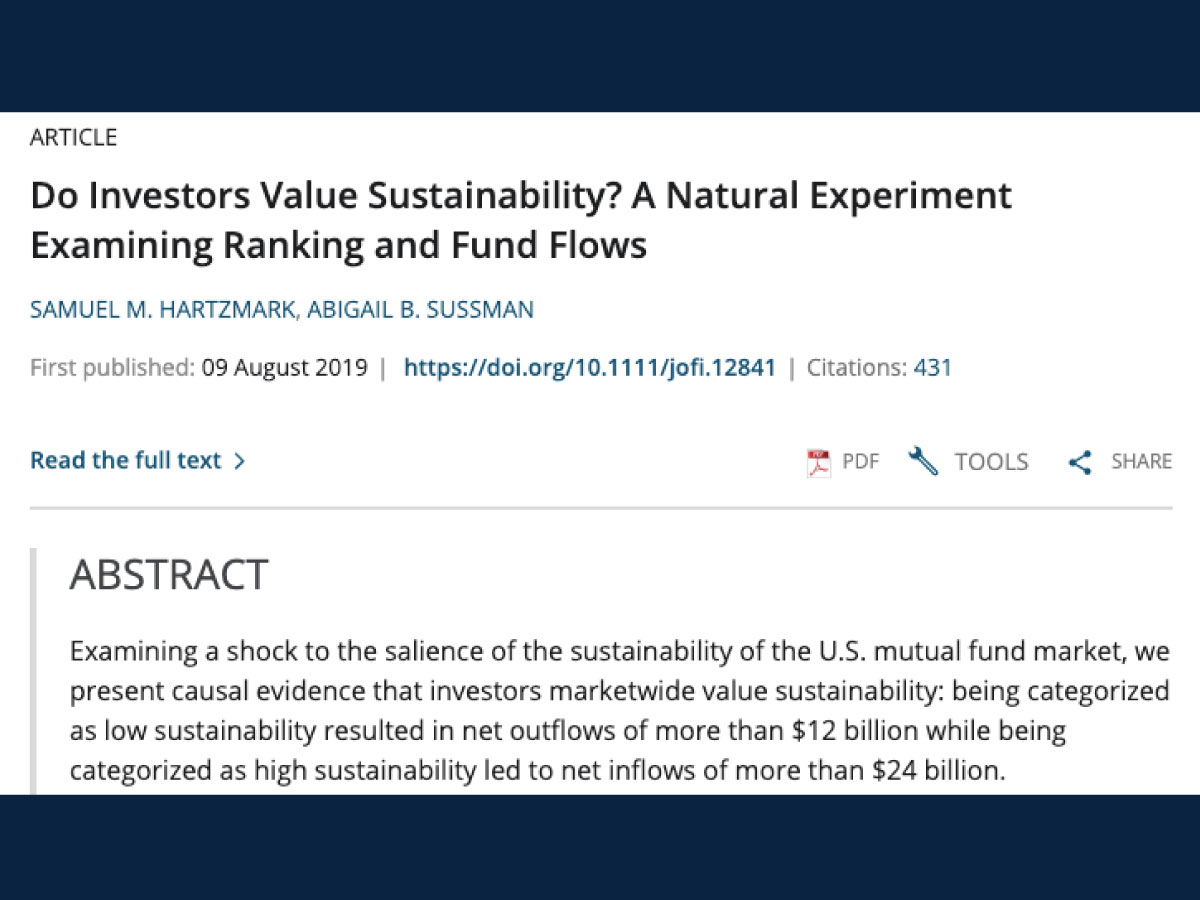Click Read the full text link

[x=125, y=460]
